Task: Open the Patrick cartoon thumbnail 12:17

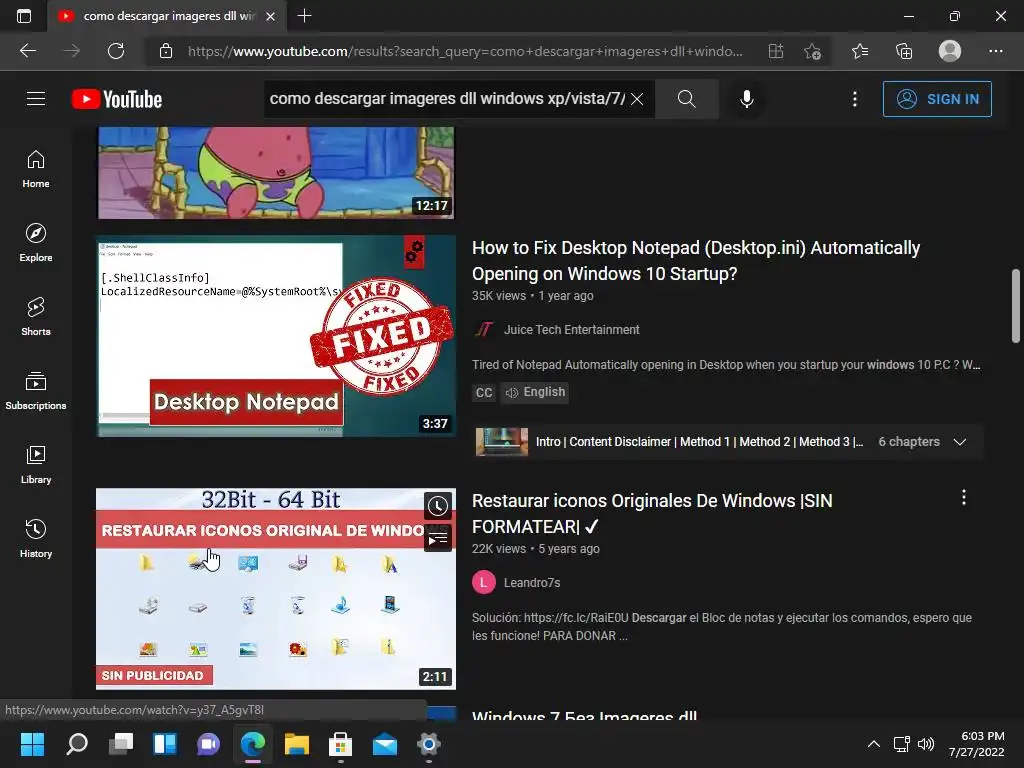Action: (276, 173)
